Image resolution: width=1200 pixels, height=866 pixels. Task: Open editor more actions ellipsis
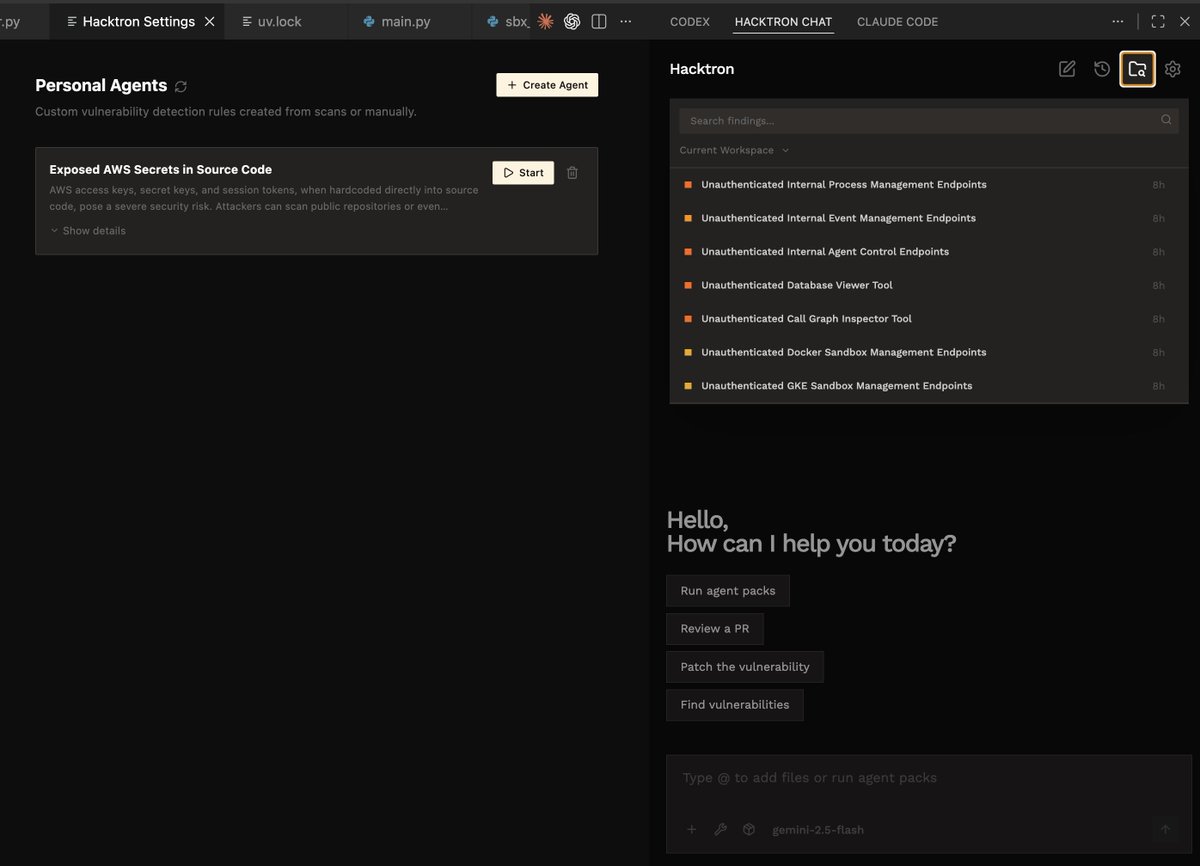(626, 21)
